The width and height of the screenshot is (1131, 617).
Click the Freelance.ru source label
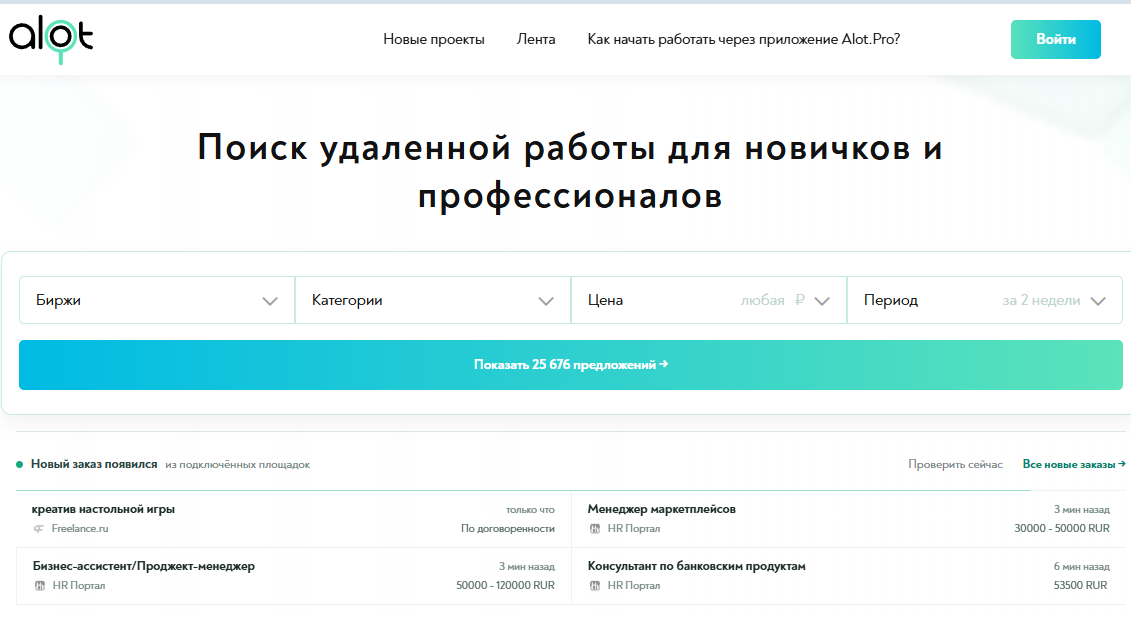point(80,528)
